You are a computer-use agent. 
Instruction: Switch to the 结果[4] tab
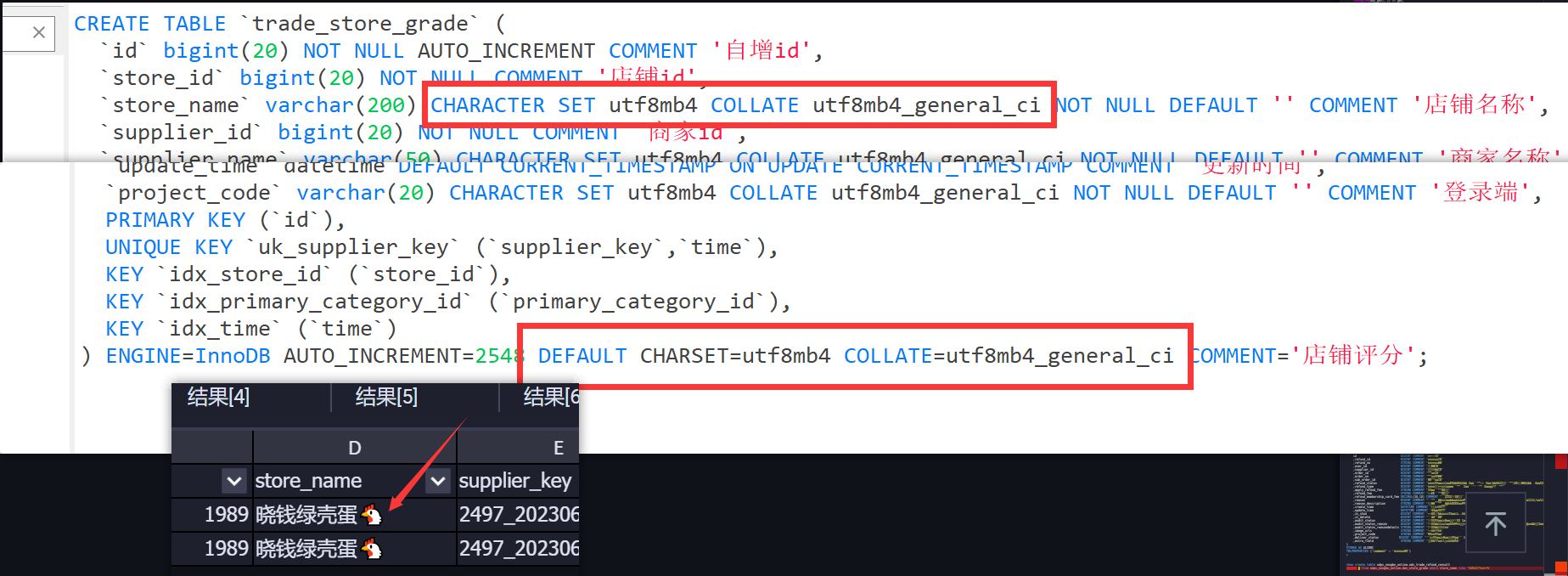pos(218,397)
